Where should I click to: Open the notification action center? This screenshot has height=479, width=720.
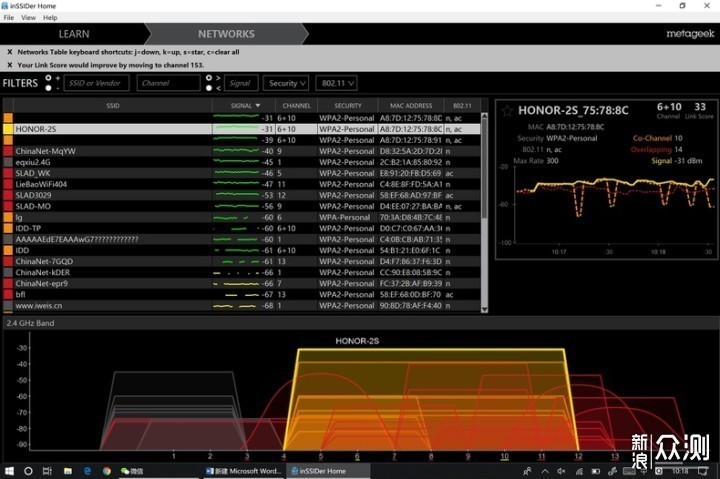703,471
